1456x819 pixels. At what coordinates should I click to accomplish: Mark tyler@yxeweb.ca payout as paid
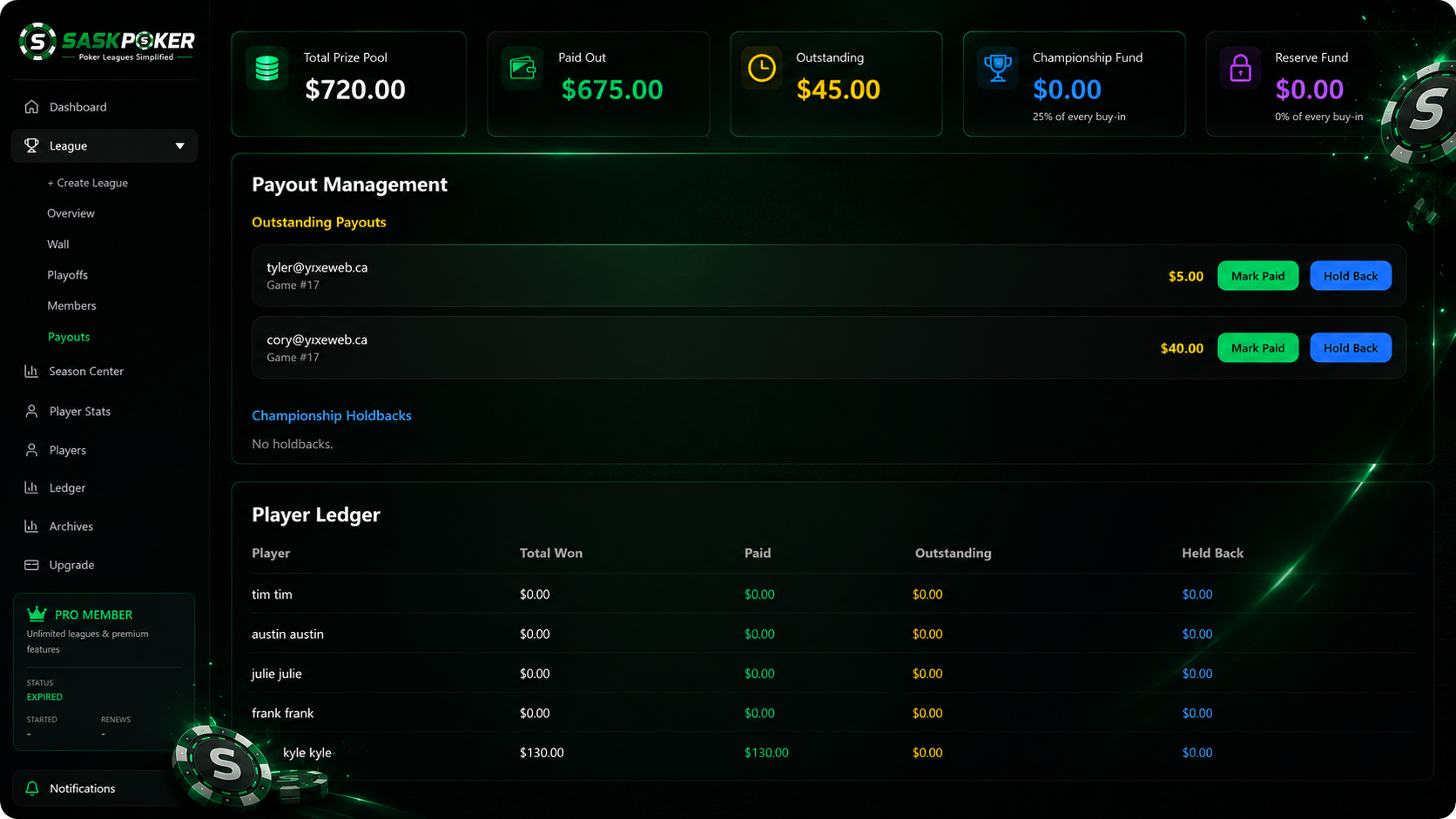point(1257,276)
